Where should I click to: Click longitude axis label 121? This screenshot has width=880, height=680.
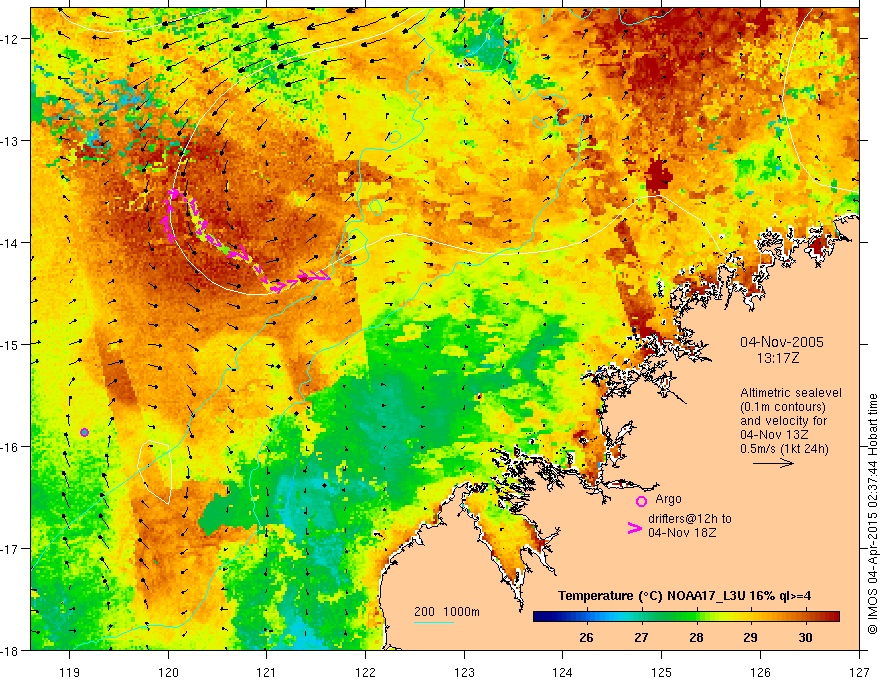(x=267, y=673)
